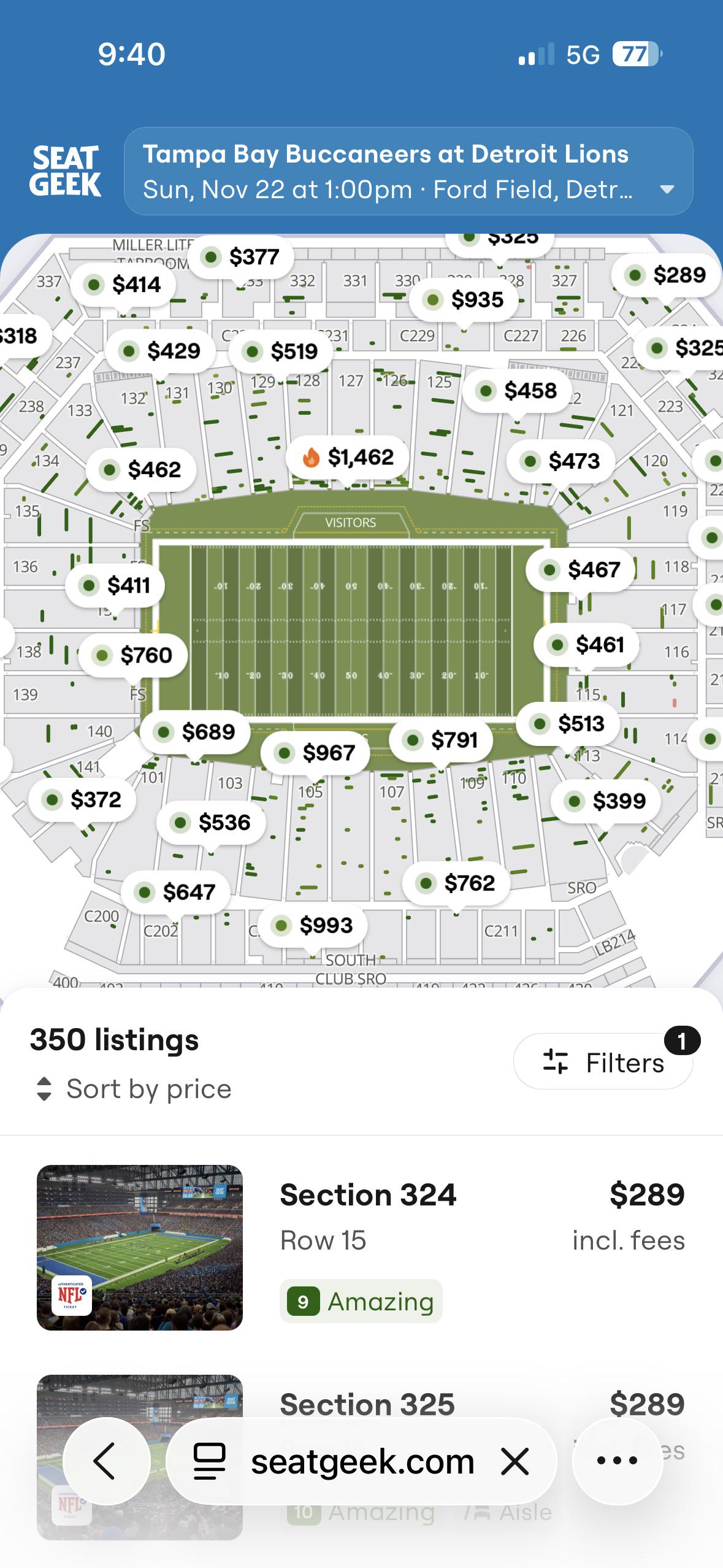Open the hot deal $1,462 price marker
This screenshot has width=723, height=1568.
[x=348, y=458]
